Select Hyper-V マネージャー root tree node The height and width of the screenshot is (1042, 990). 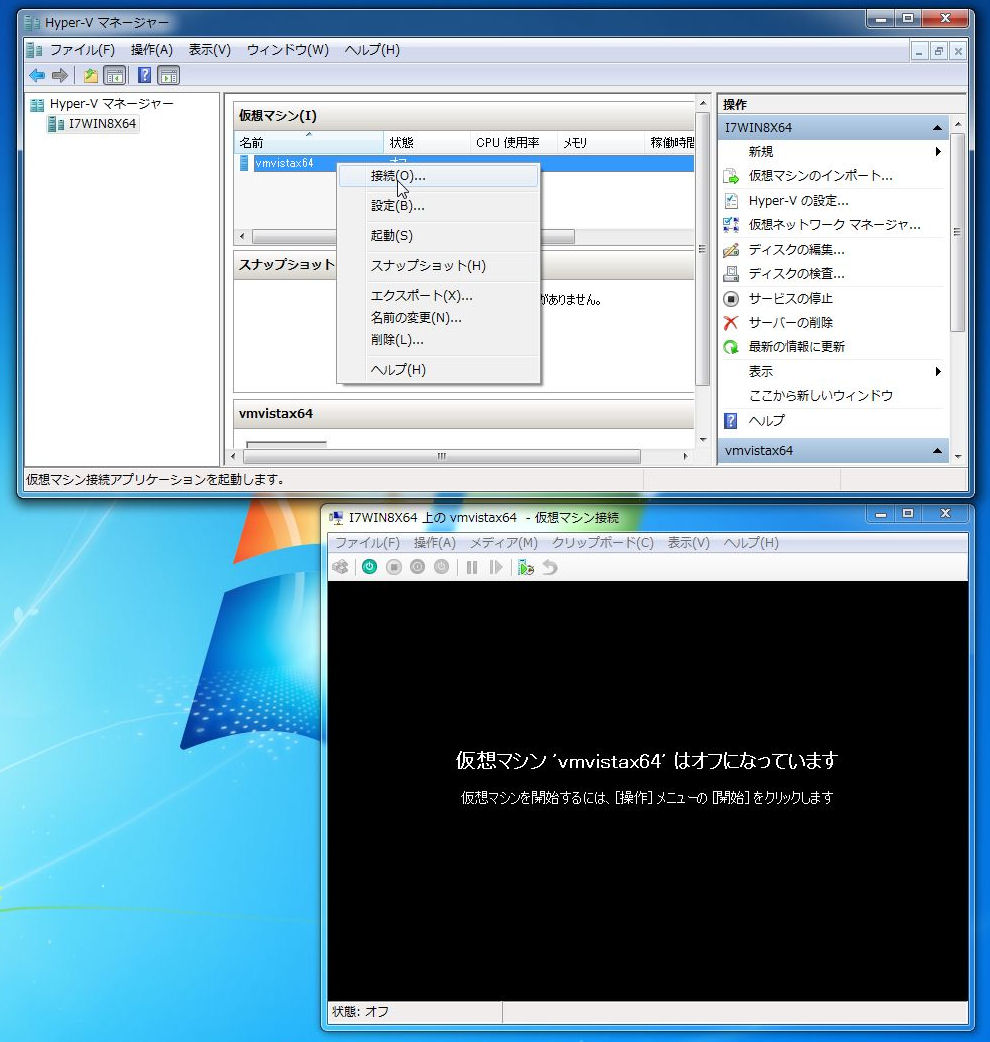pyautogui.click(x=112, y=104)
